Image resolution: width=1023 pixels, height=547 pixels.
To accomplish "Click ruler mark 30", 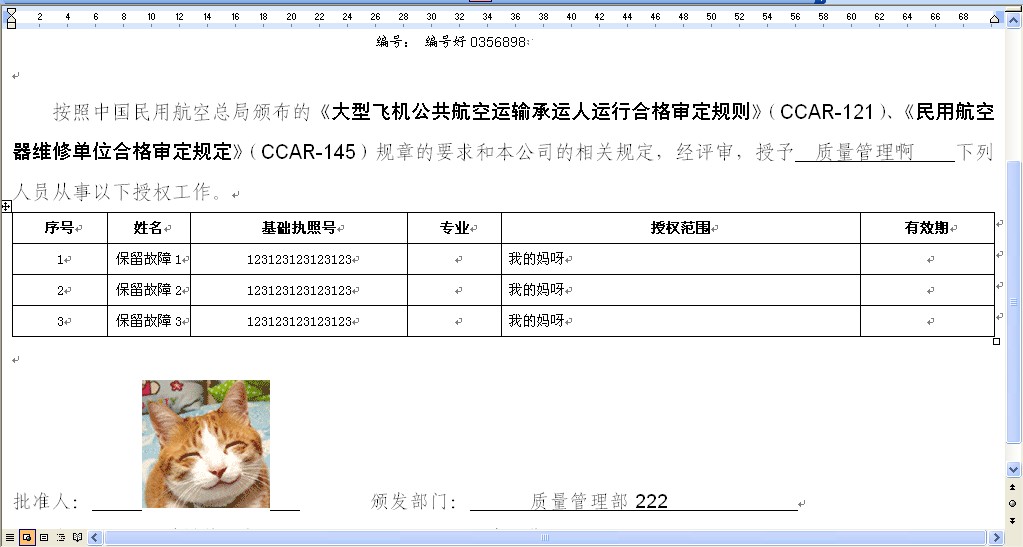I will pyautogui.click(x=431, y=17).
